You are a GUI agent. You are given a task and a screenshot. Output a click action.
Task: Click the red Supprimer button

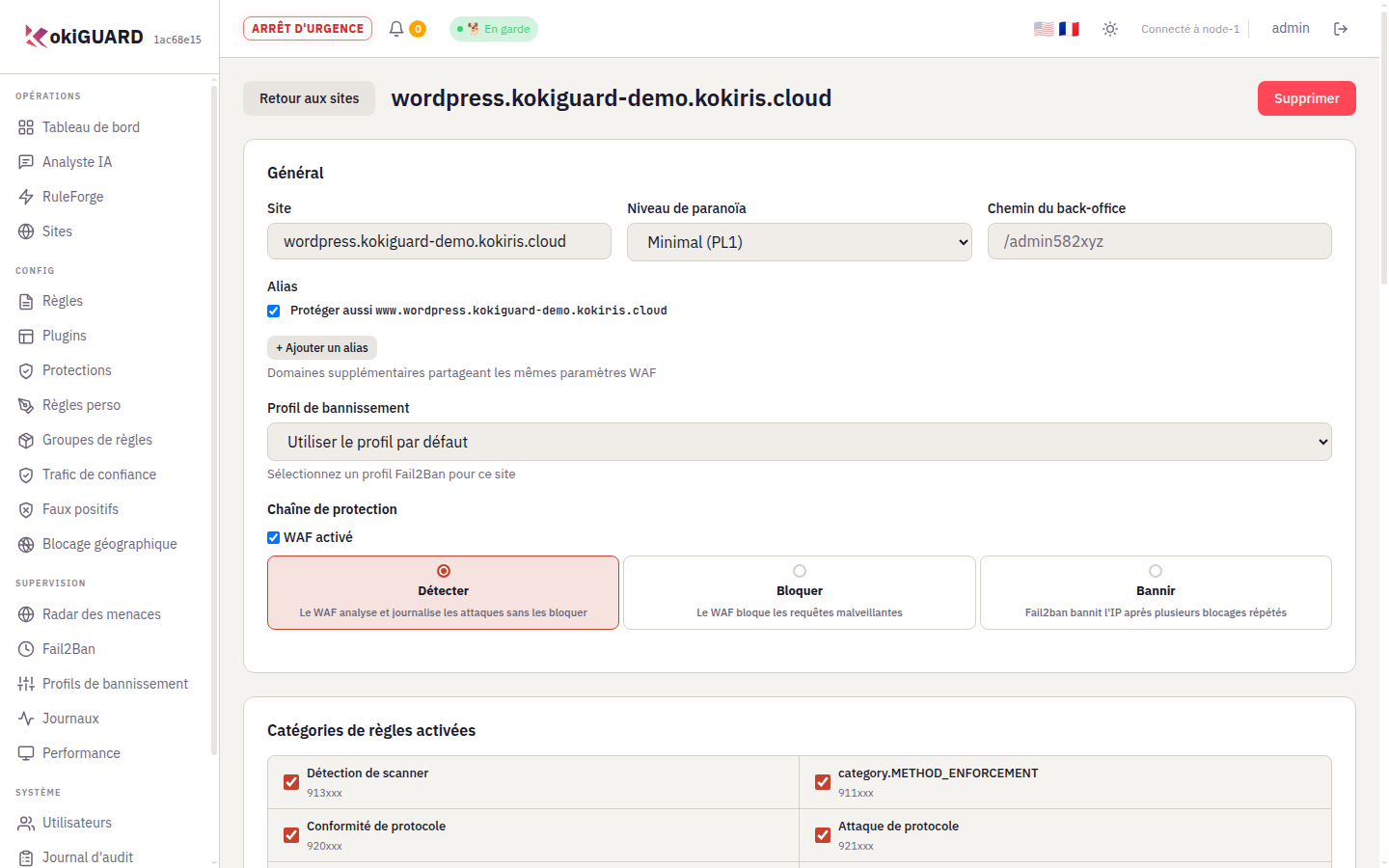click(x=1307, y=98)
